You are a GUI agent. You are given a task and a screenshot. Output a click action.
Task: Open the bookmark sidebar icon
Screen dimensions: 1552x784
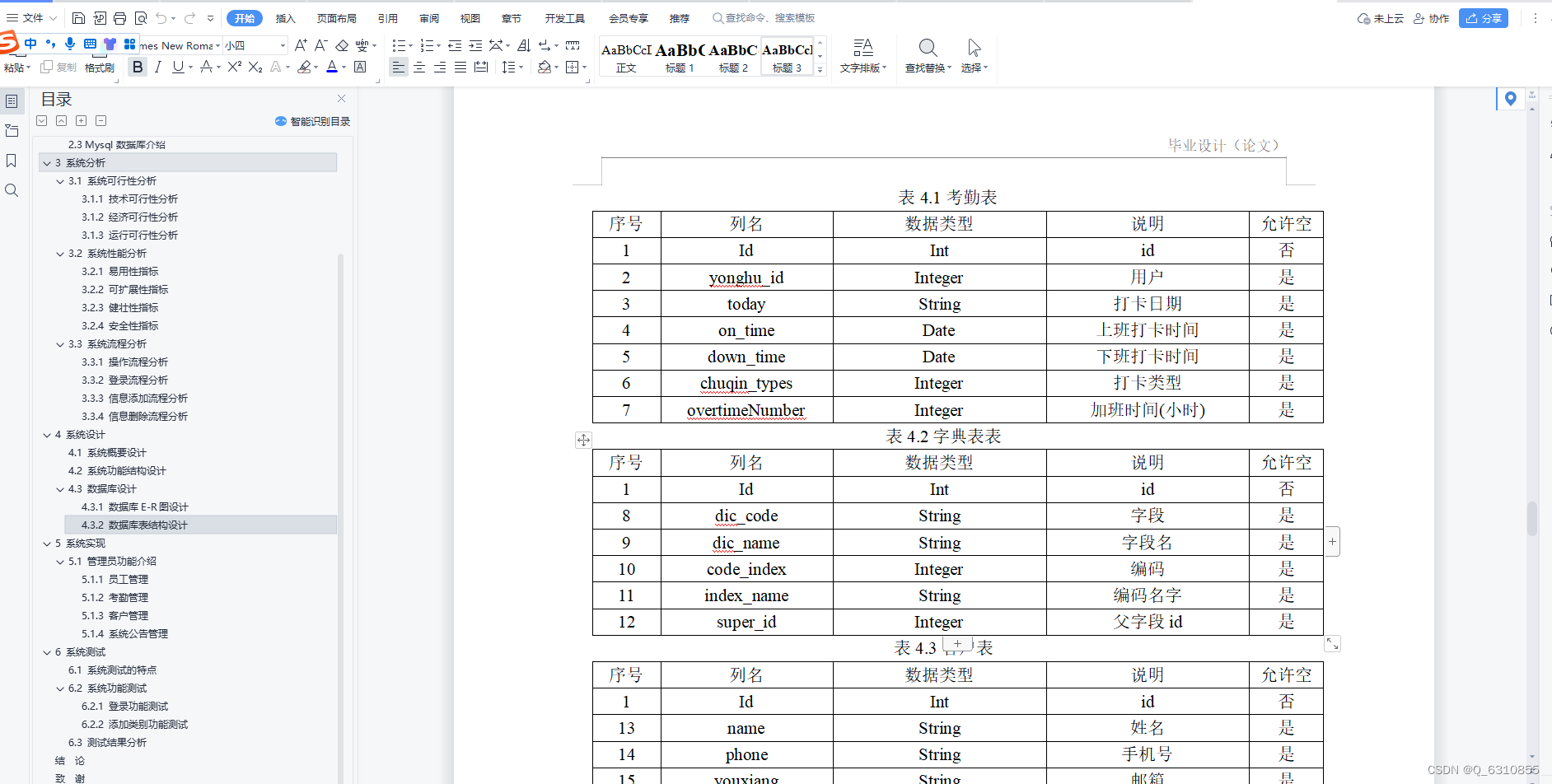pos(12,161)
